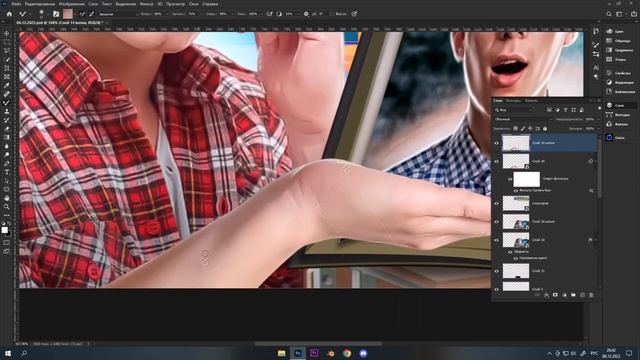The height and width of the screenshot is (360, 640).
Task: Click the open document tab title
Action: (x=59, y=23)
